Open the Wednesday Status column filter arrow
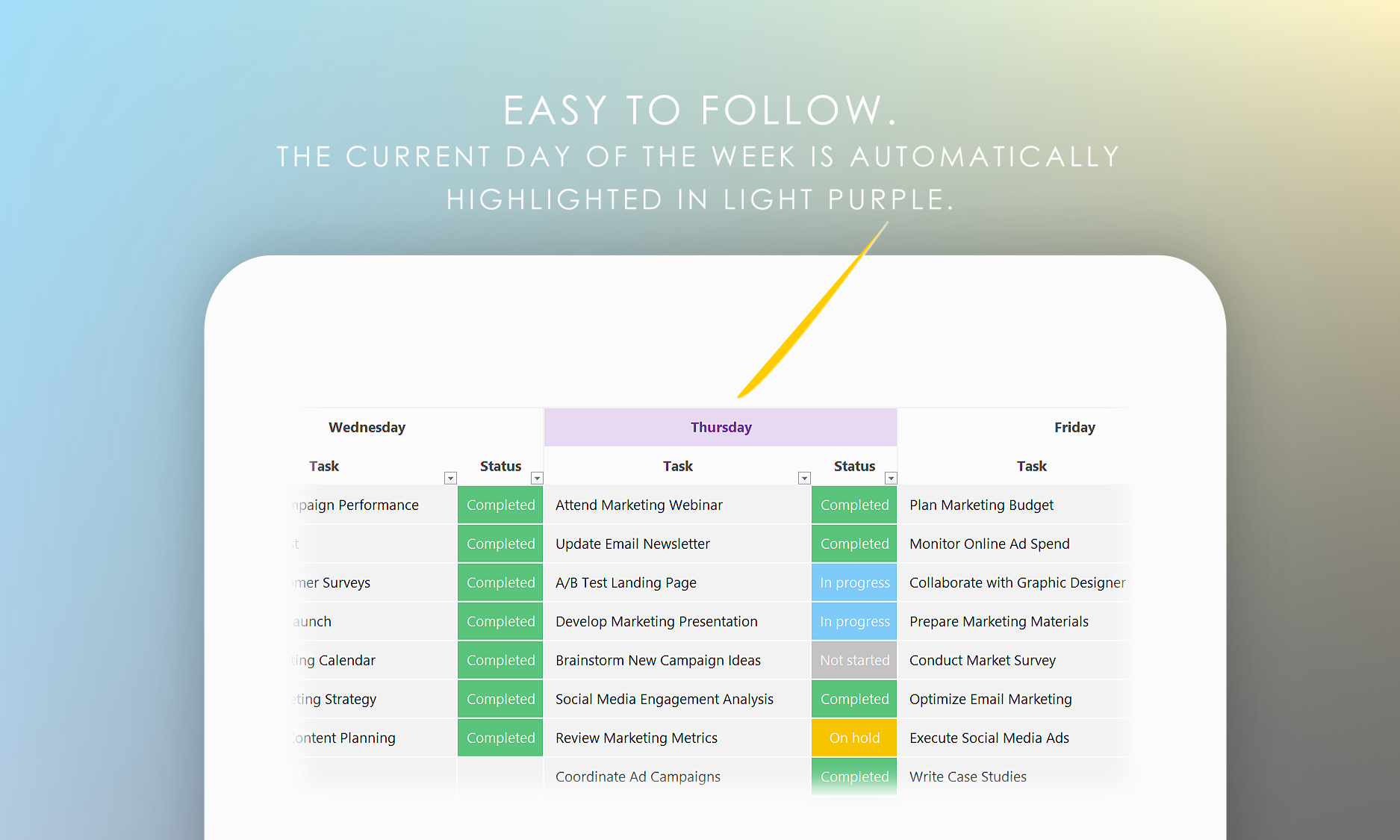This screenshot has height=840, width=1400. pos(537,478)
